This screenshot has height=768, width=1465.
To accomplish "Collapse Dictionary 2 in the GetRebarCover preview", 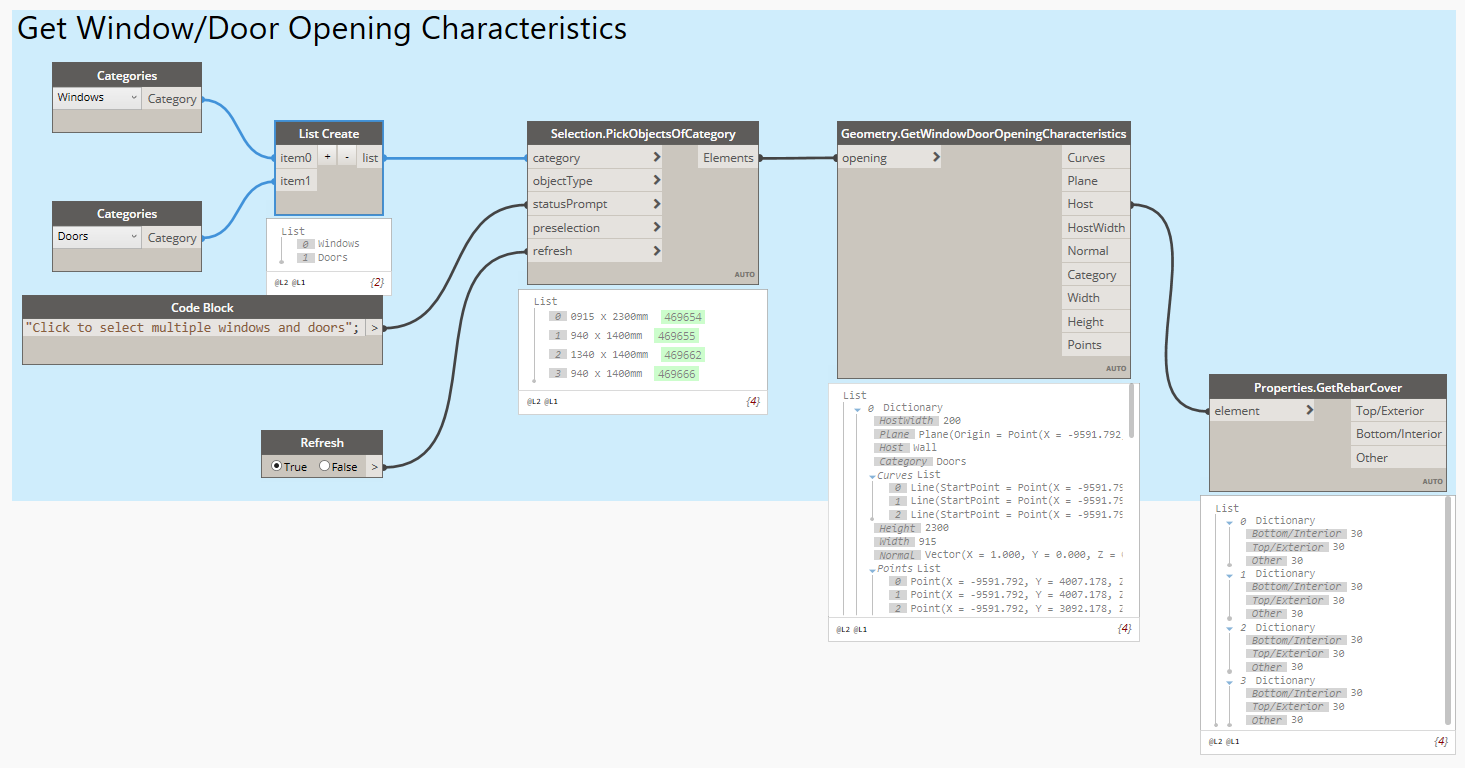I will point(1229,628).
